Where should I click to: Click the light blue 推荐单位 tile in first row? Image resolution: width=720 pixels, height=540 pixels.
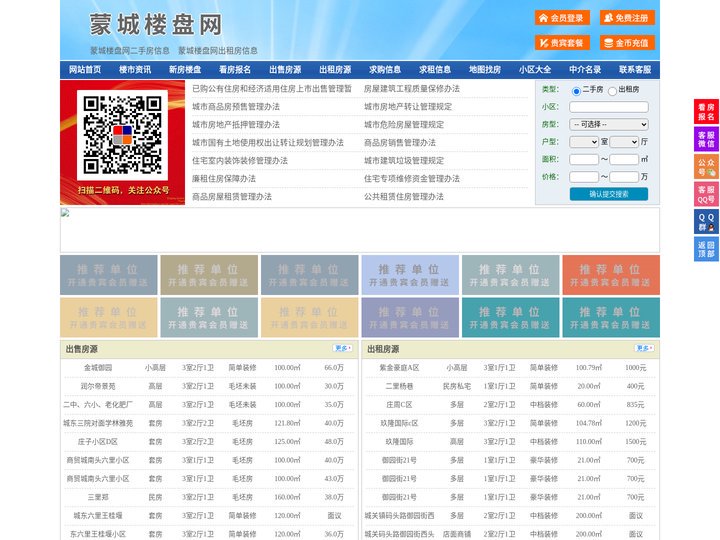pos(410,275)
